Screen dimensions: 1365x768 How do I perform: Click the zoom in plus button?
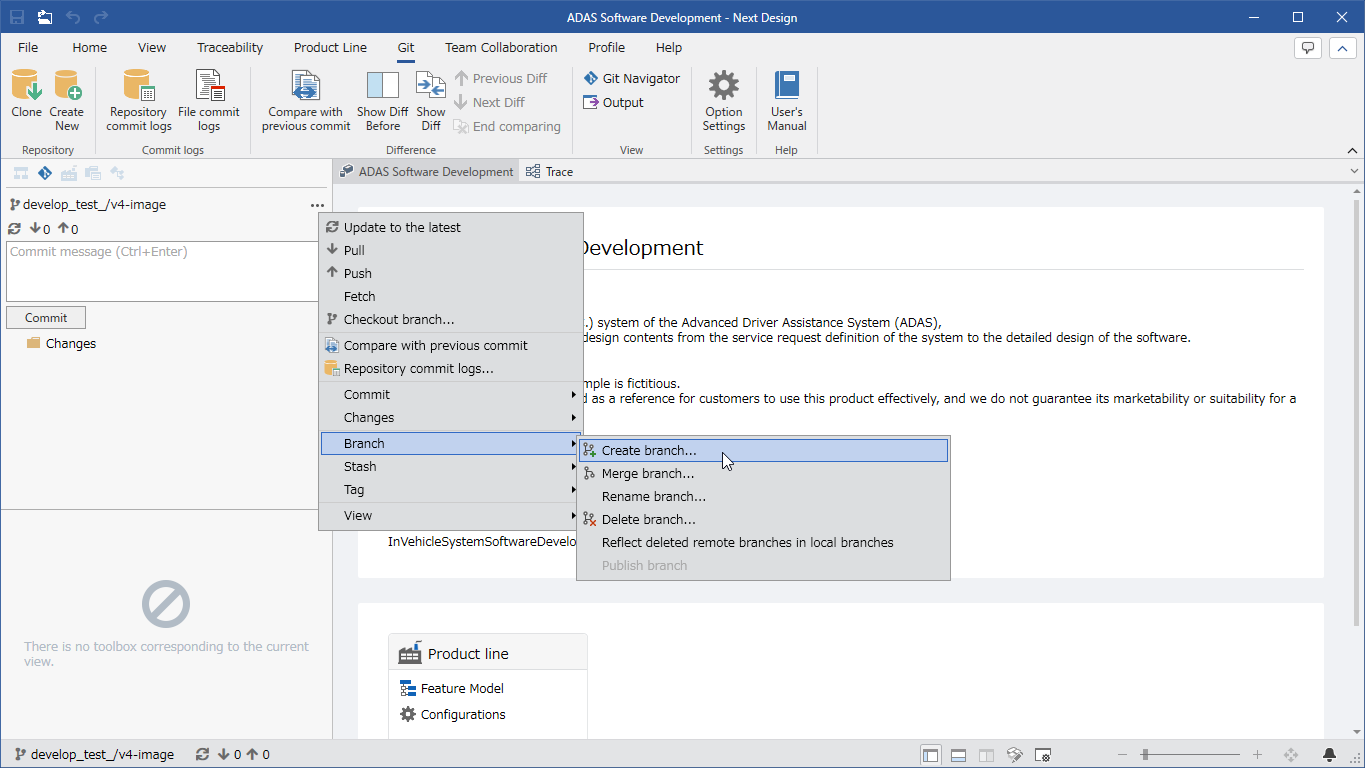(x=1257, y=755)
